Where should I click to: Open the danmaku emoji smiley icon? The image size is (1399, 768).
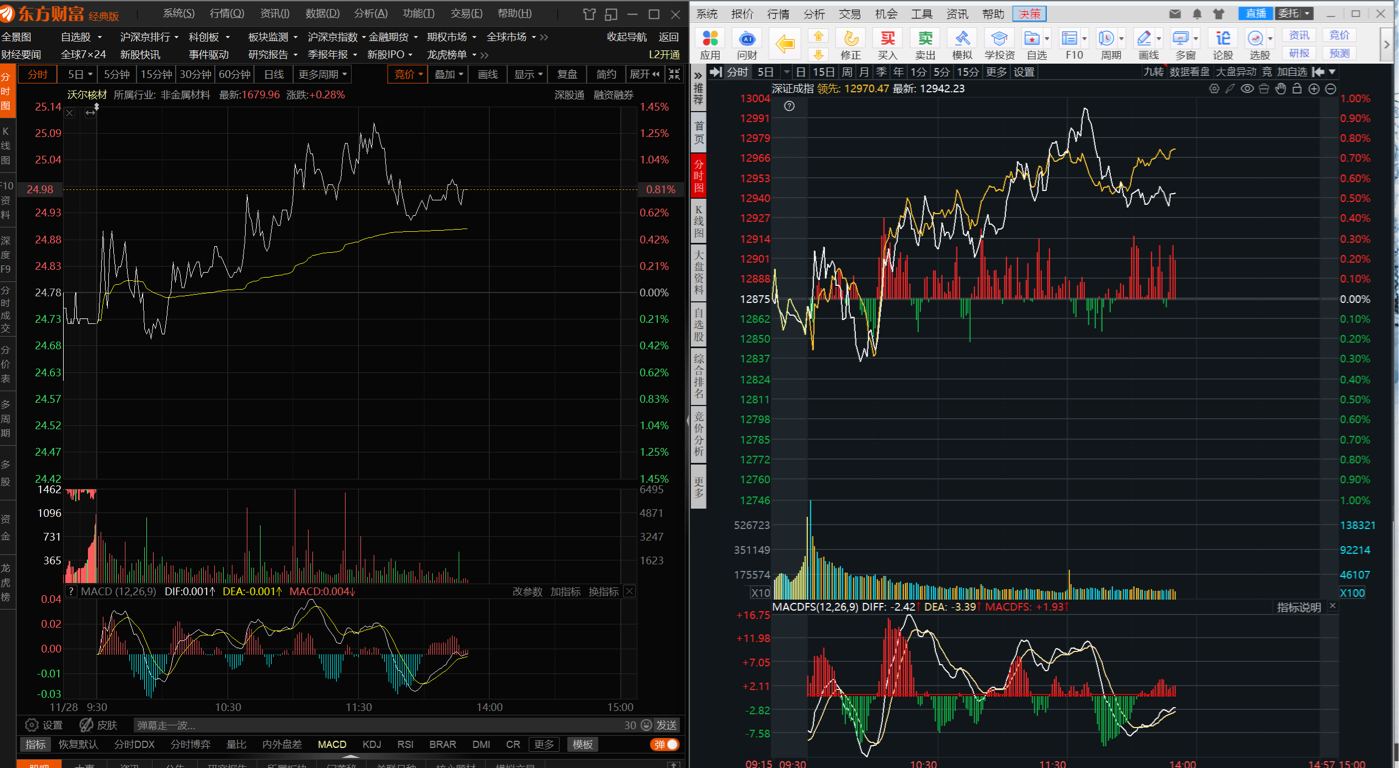coord(646,725)
